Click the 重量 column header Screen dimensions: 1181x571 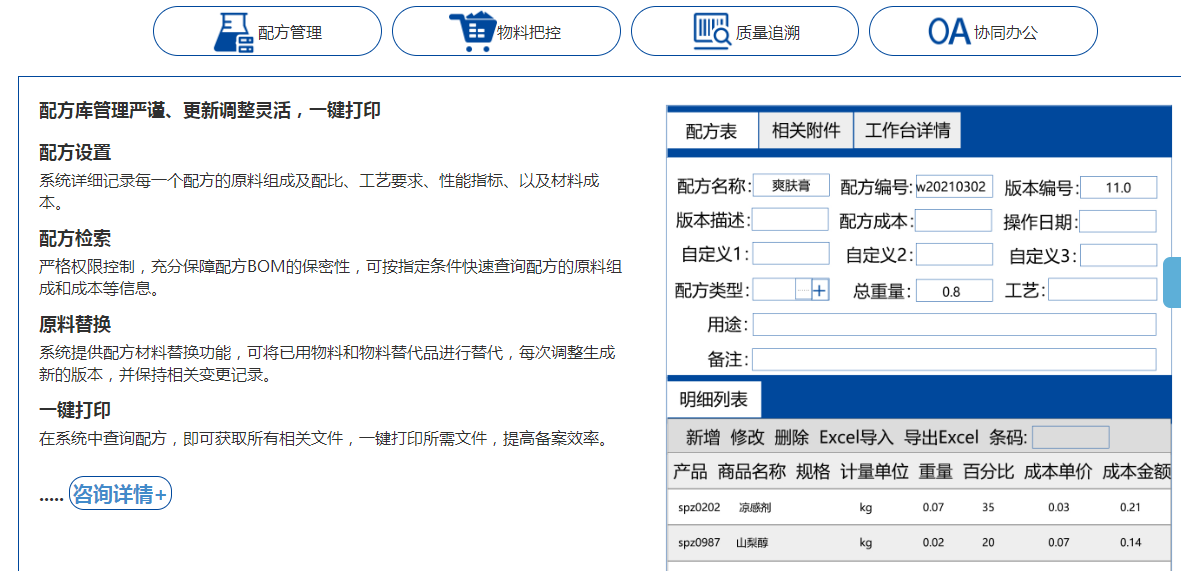click(x=935, y=472)
